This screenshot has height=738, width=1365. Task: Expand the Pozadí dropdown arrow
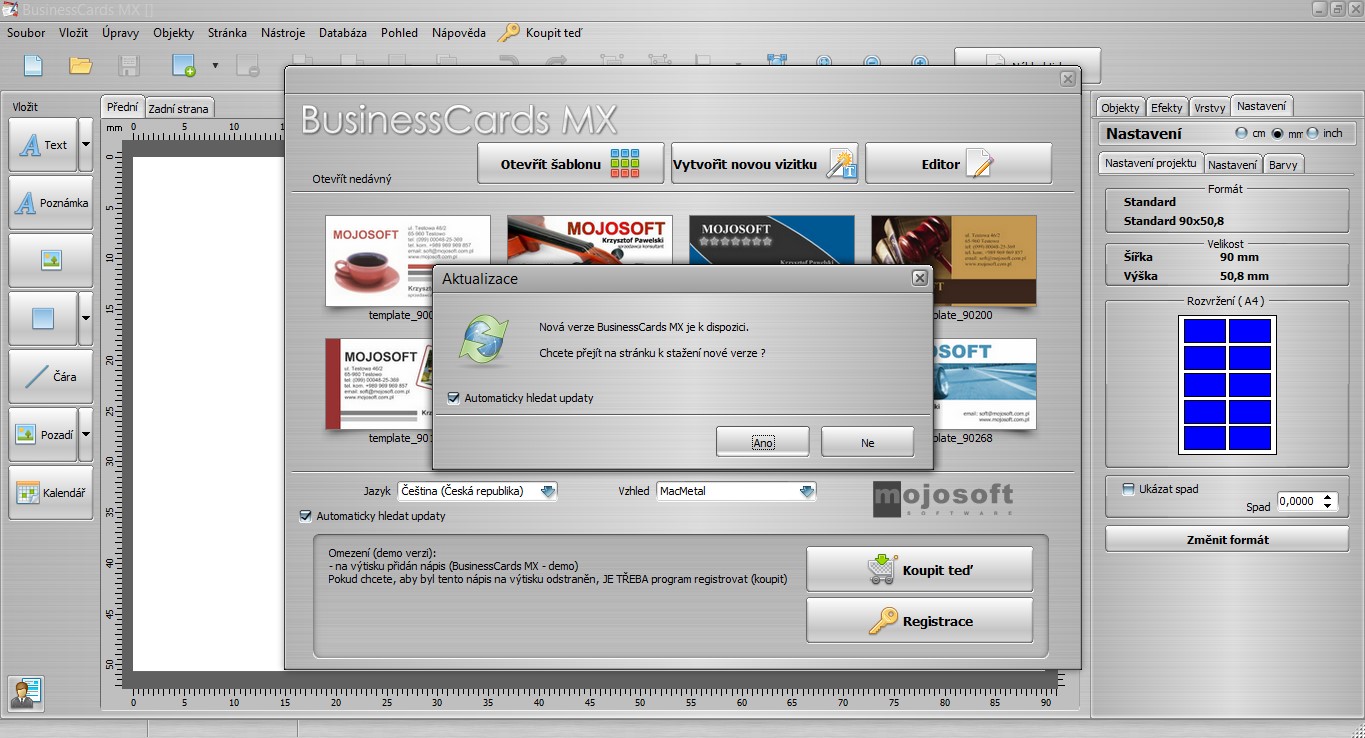[86, 435]
